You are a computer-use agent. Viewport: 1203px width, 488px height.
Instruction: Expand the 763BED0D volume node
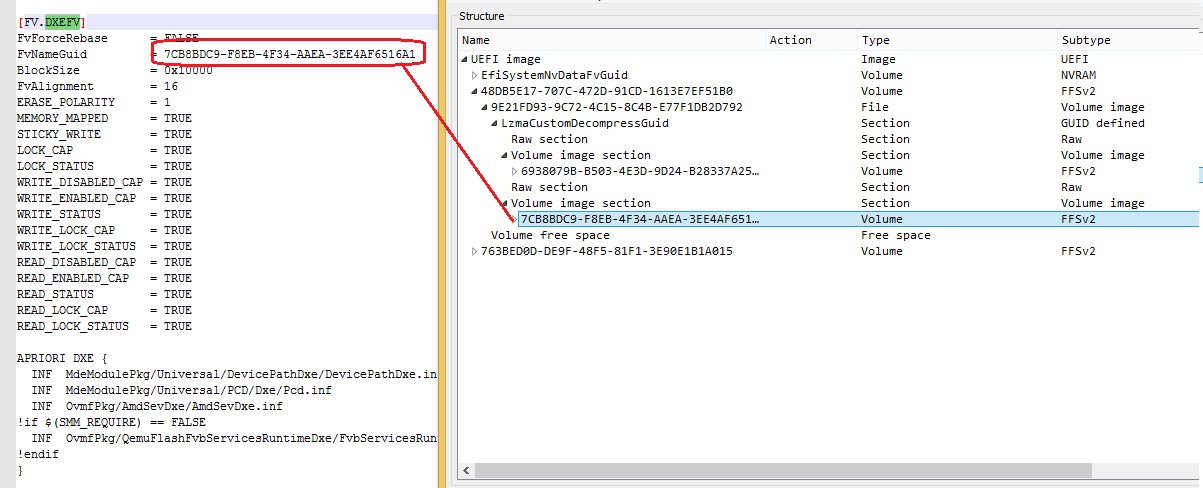tap(475, 251)
